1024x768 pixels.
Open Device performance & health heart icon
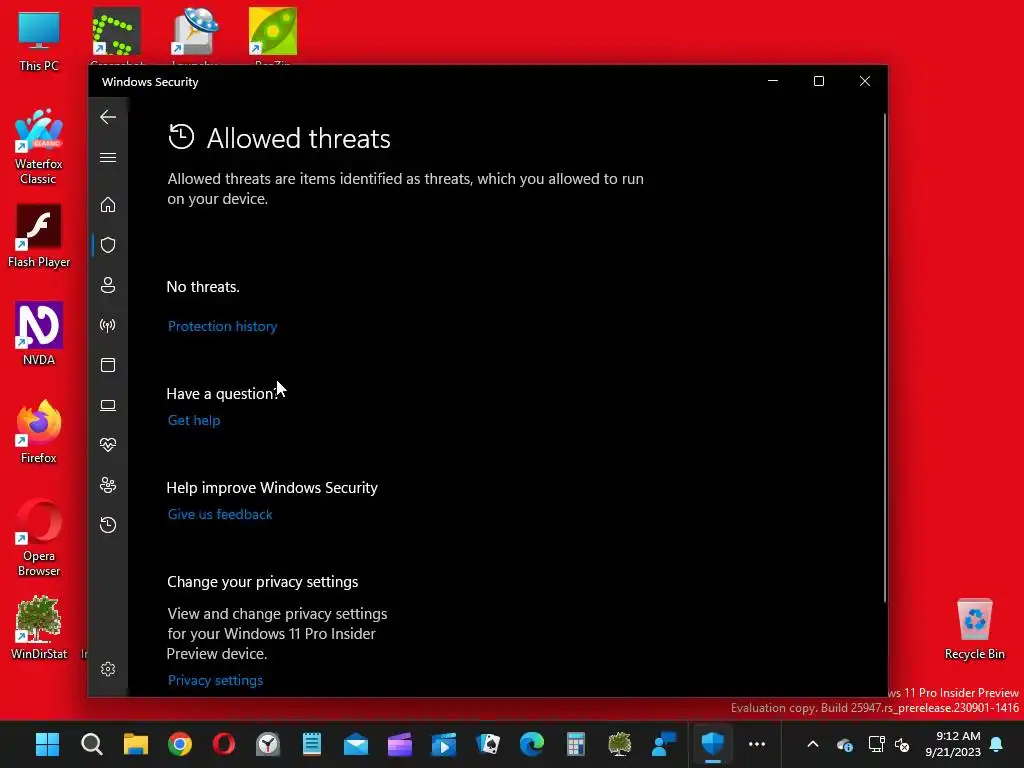tap(108, 445)
